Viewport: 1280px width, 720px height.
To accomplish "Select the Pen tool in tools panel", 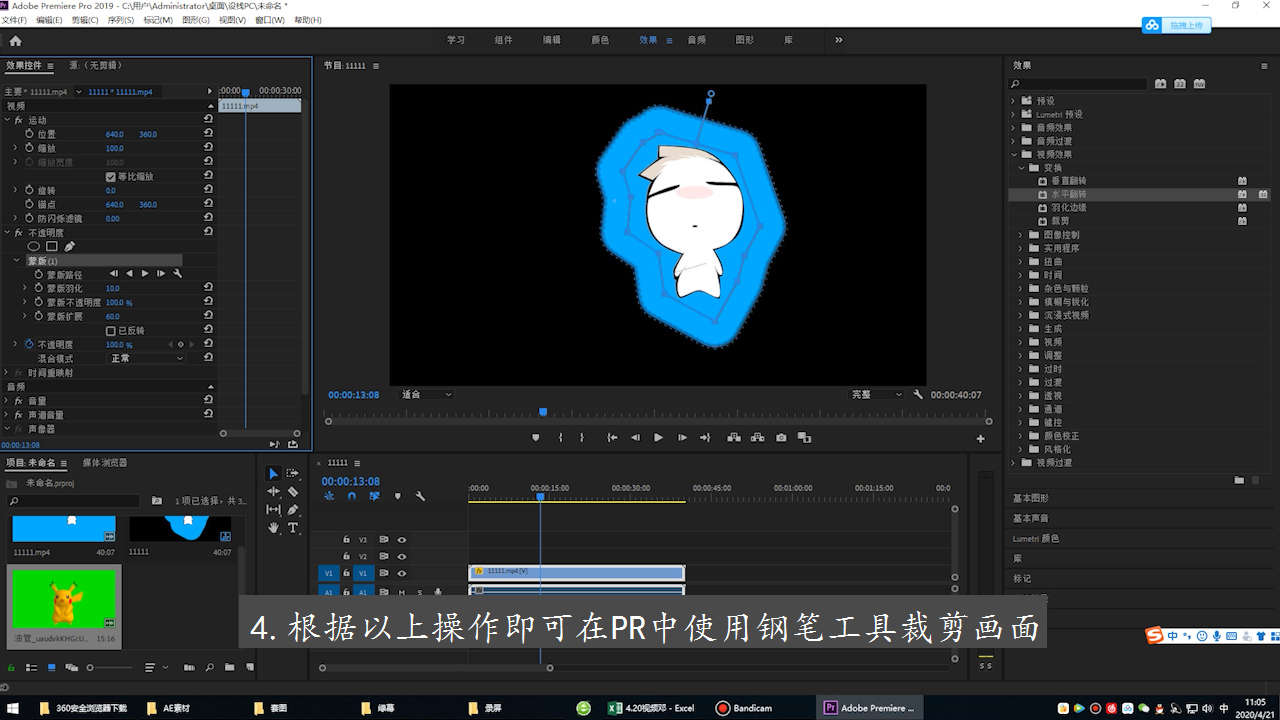I will [x=293, y=509].
